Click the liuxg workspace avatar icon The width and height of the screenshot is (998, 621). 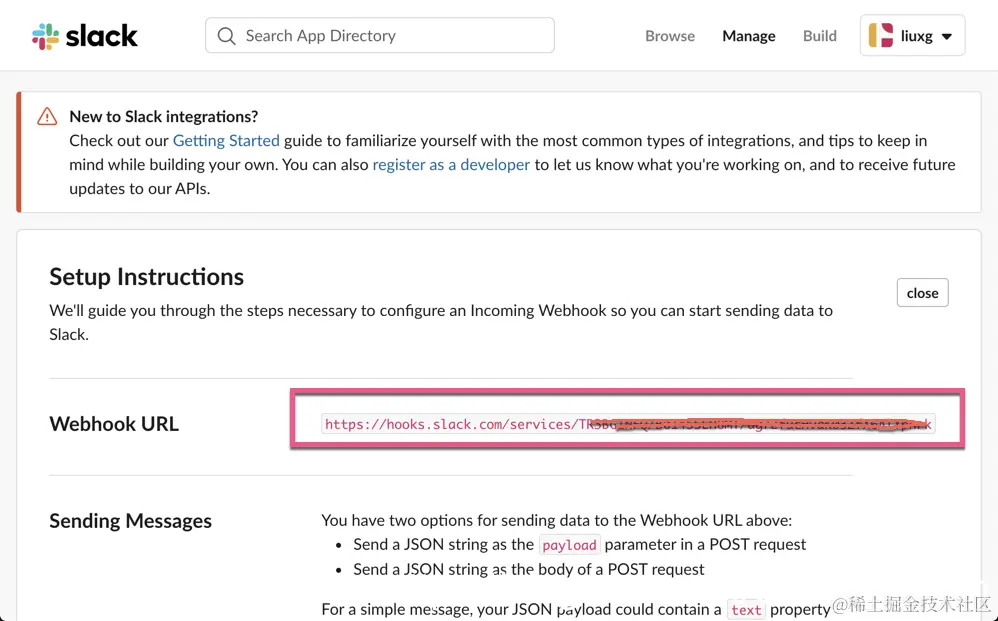point(880,36)
